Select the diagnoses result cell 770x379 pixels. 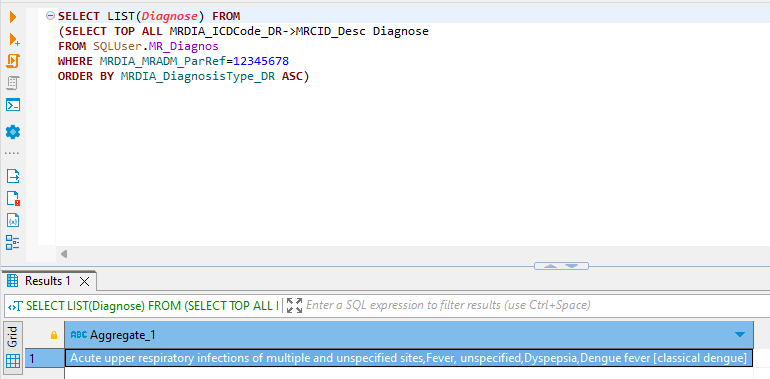(x=409, y=358)
